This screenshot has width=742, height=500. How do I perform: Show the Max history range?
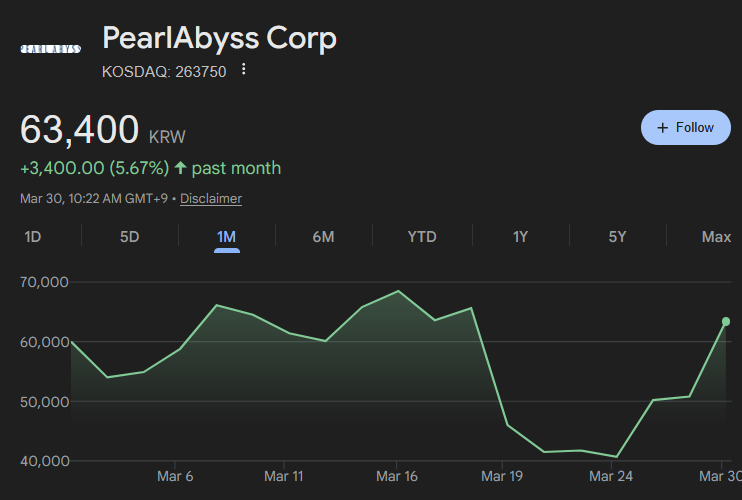pos(716,237)
